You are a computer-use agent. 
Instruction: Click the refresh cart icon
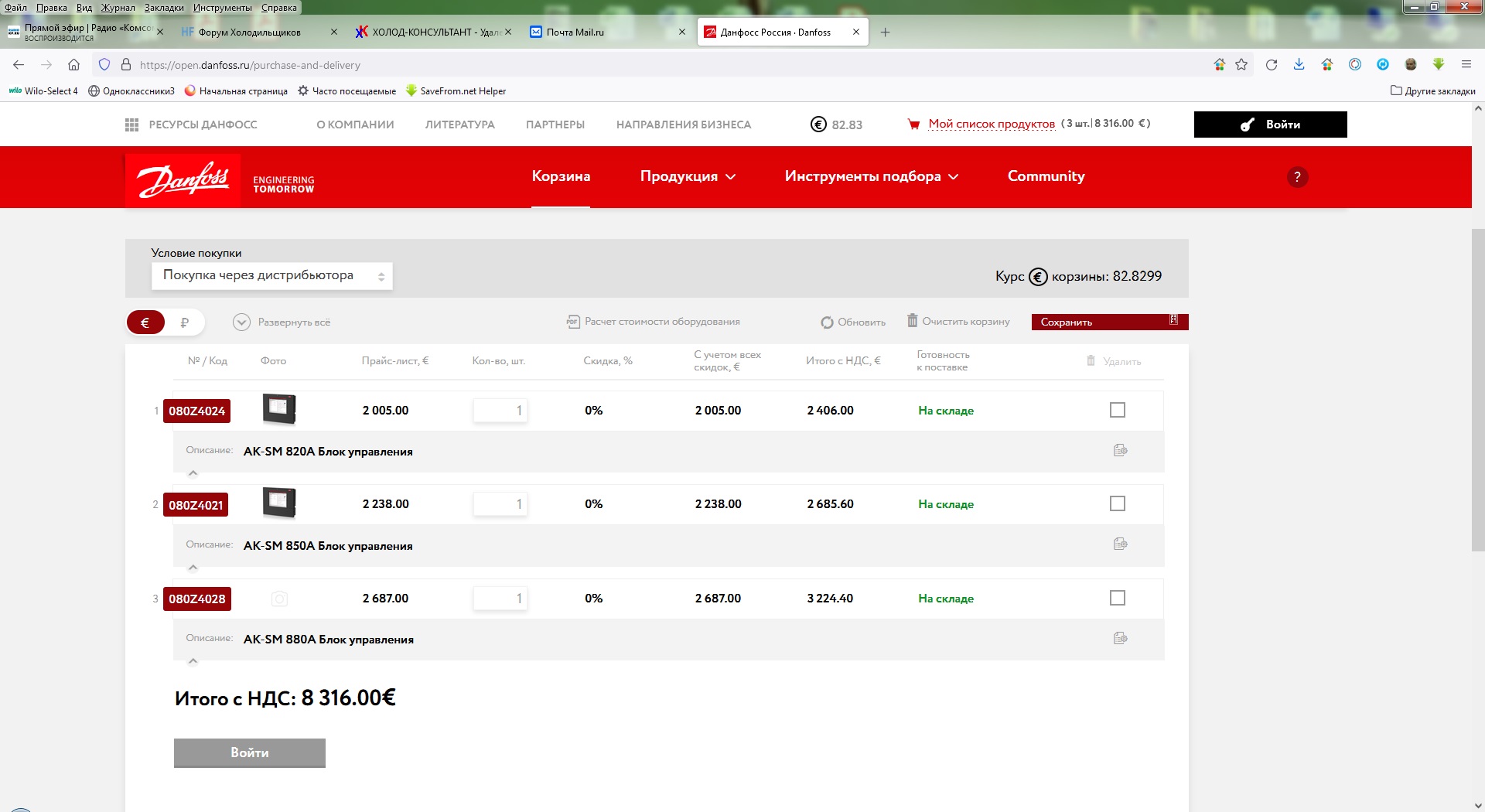pos(827,322)
